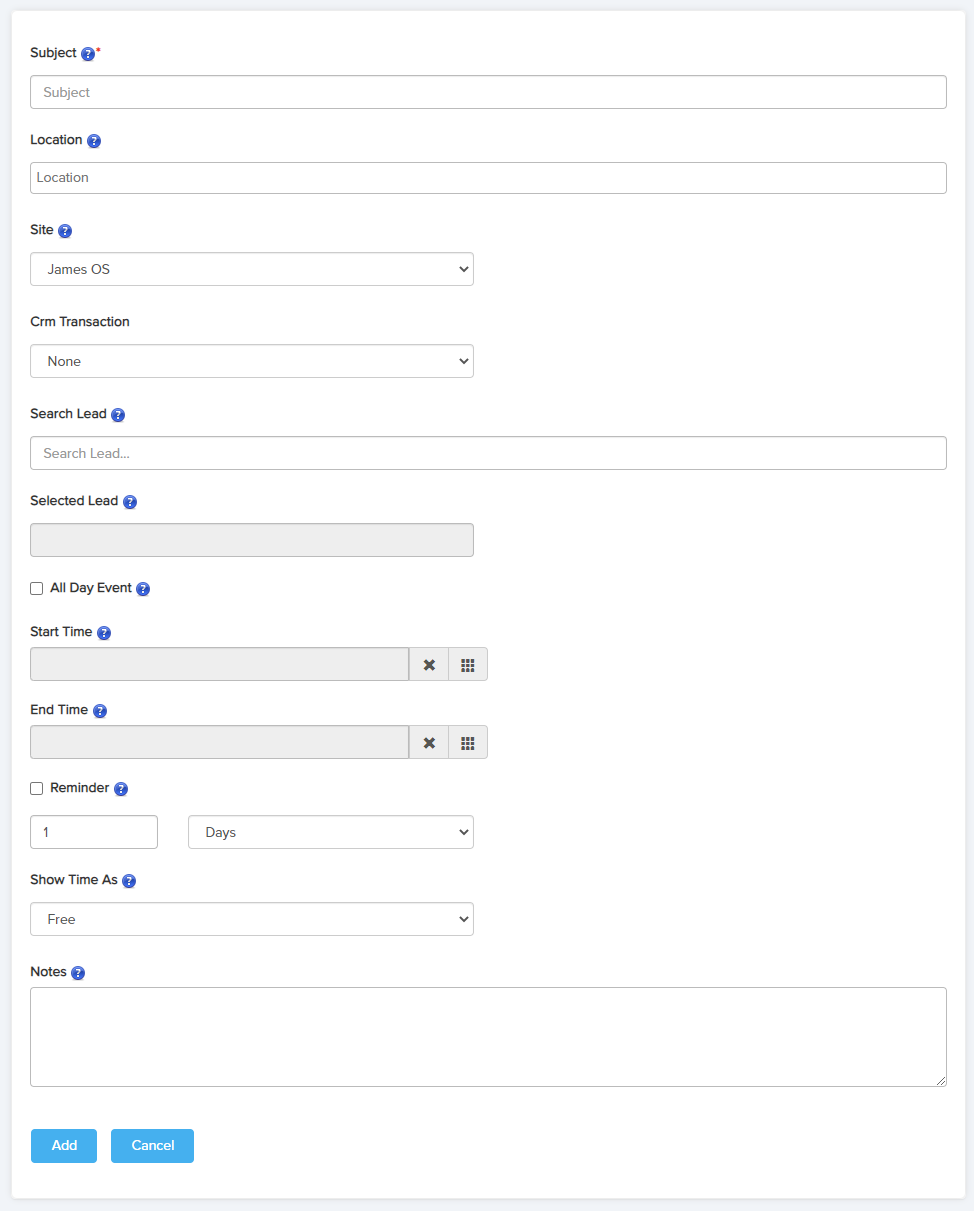Expand the Crm Transaction dropdown
This screenshot has height=1211, width=974.
[x=252, y=361]
